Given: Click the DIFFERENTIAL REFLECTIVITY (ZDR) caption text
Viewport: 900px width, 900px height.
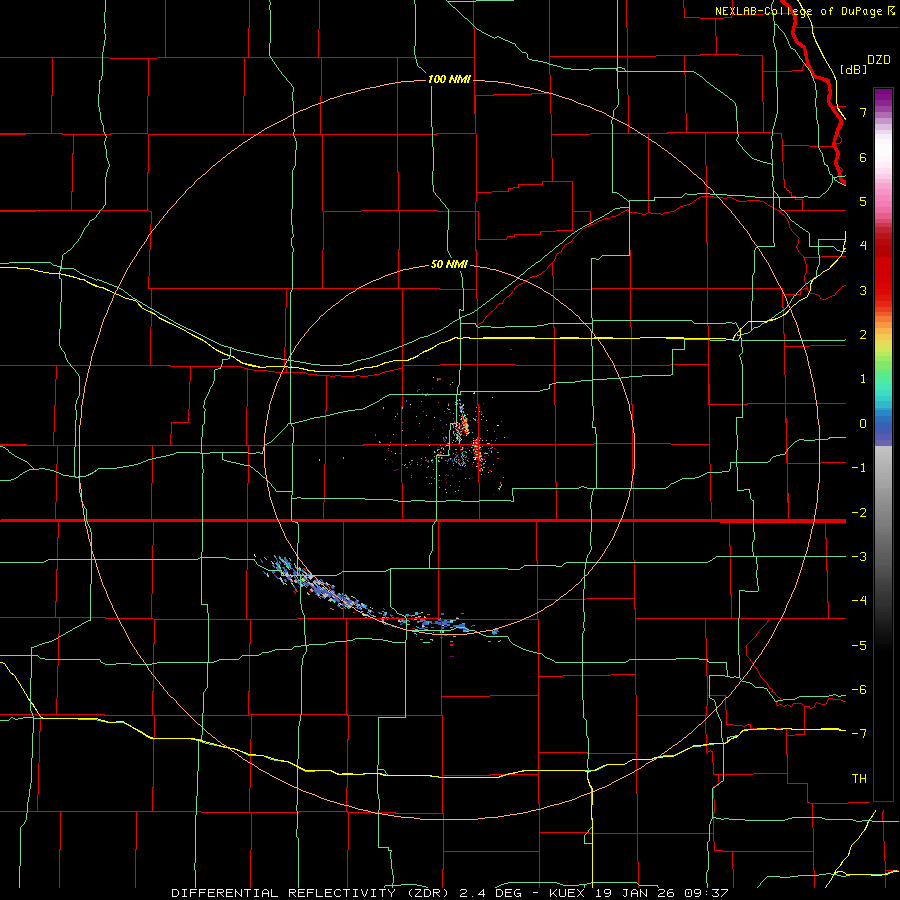Looking at the screenshot, I should [x=312, y=893].
